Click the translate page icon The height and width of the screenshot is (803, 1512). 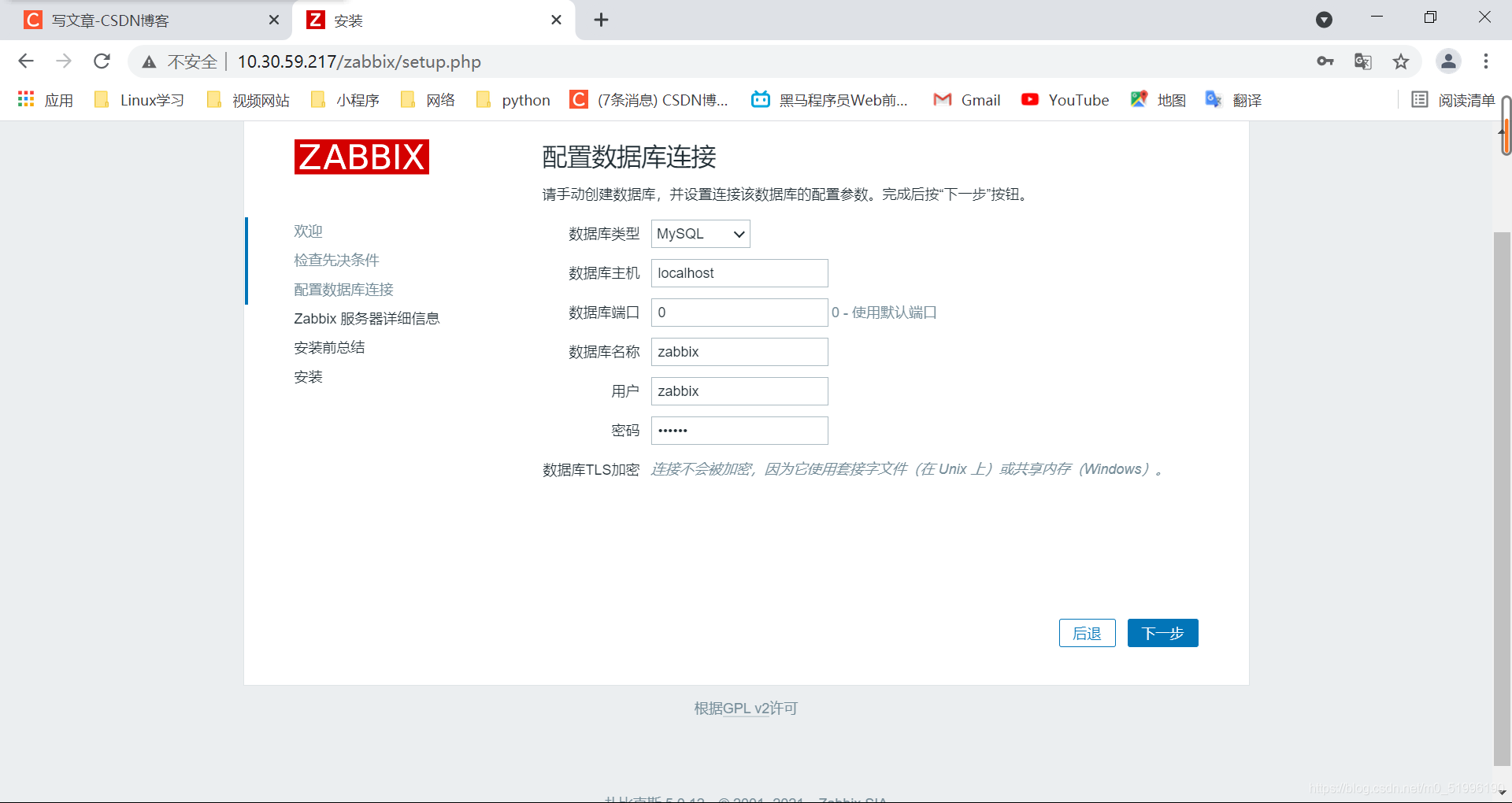1363,61
